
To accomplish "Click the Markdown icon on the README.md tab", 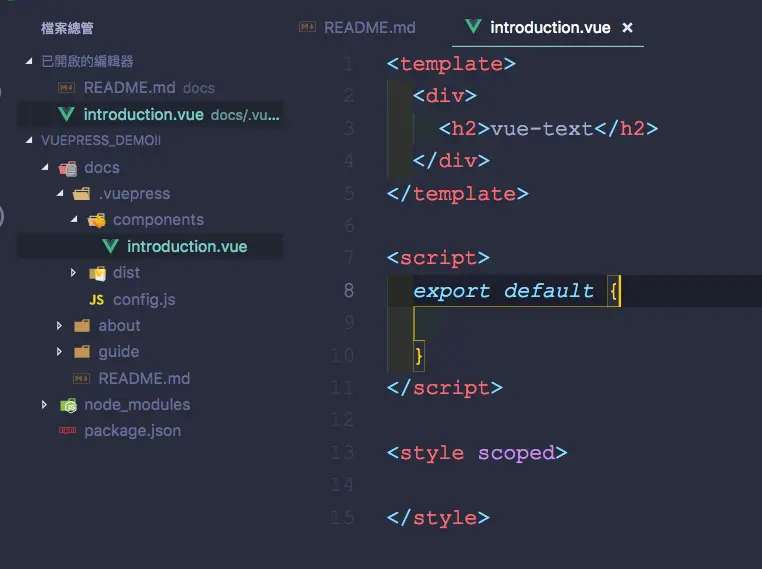I will (307, 27).
